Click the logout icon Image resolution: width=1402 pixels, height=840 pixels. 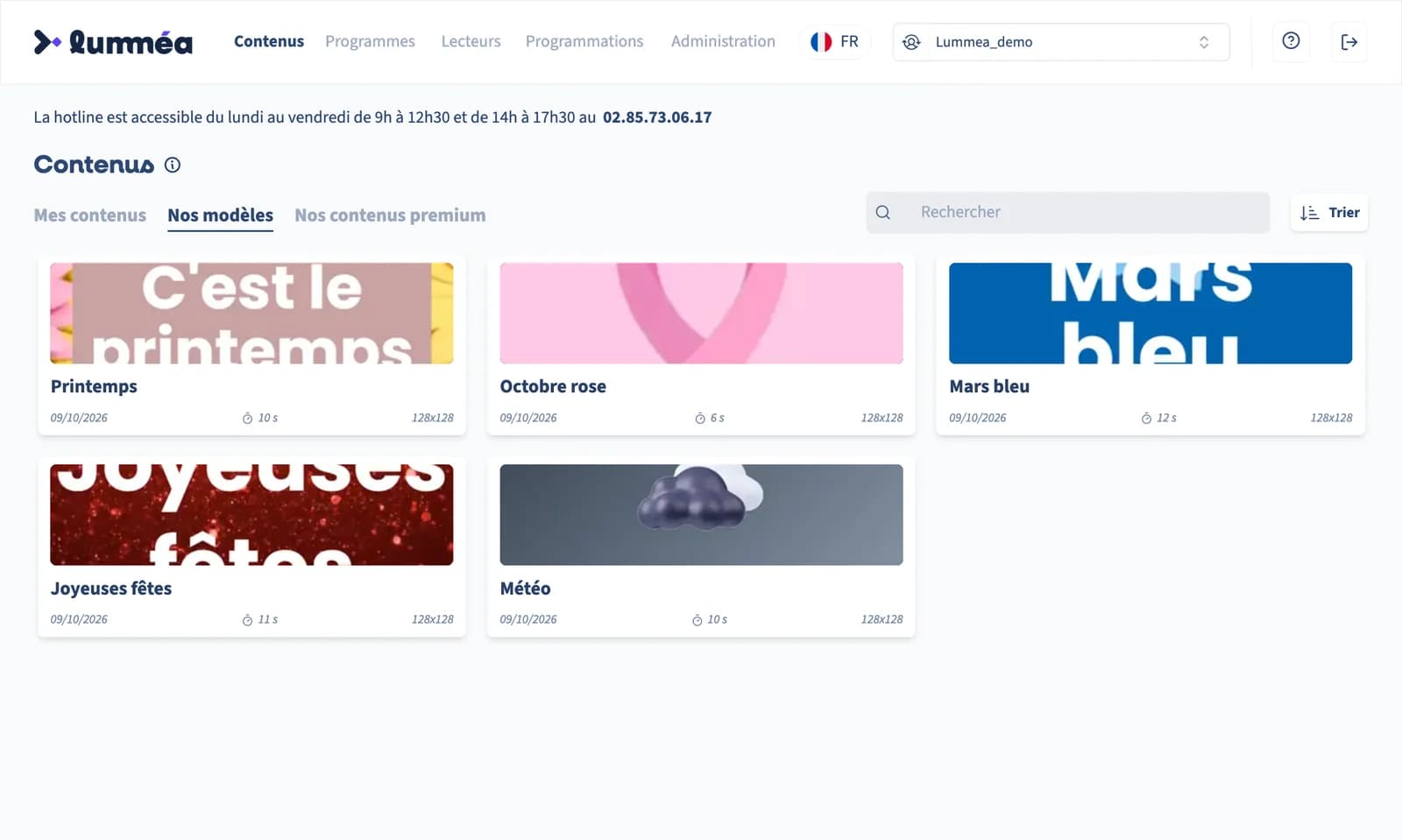coord(1349,42)
